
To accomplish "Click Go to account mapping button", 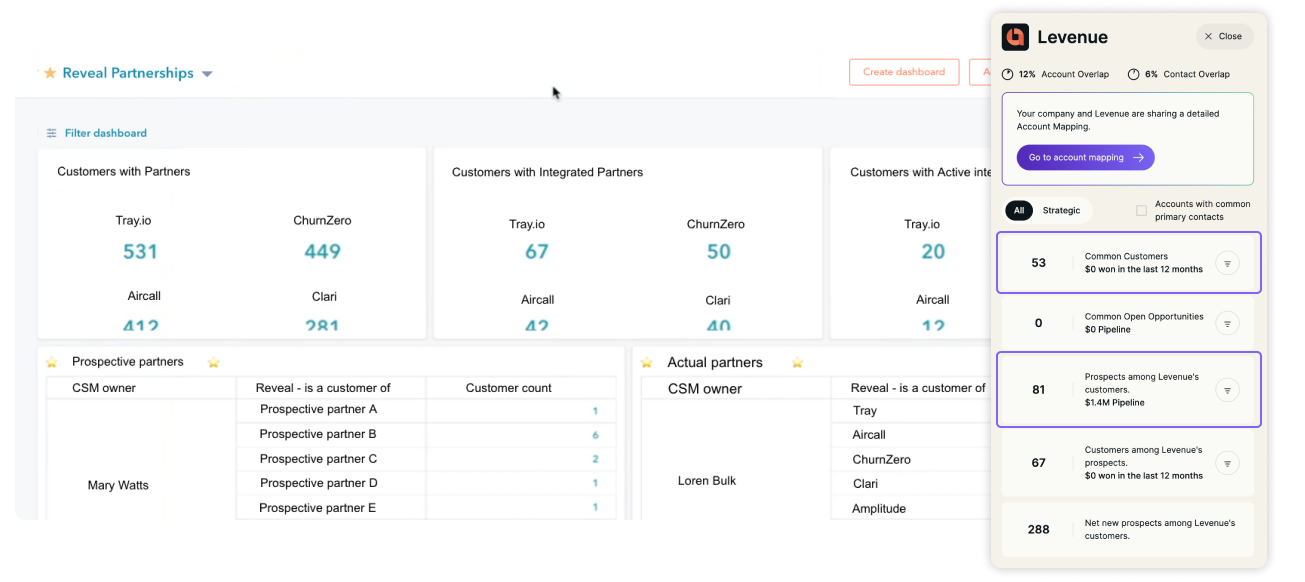I will point(1085,157).
